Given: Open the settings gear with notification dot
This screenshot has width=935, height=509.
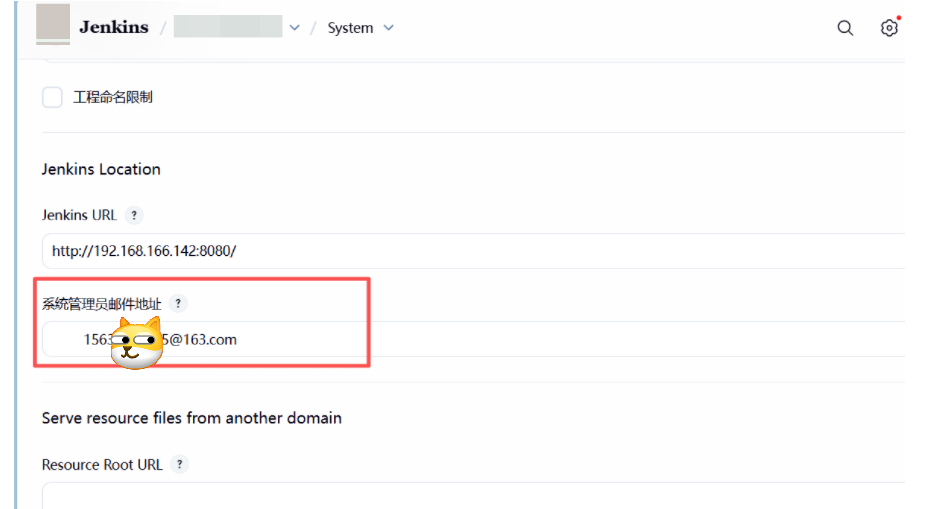Looking at the screenshot, I should 889,27.
